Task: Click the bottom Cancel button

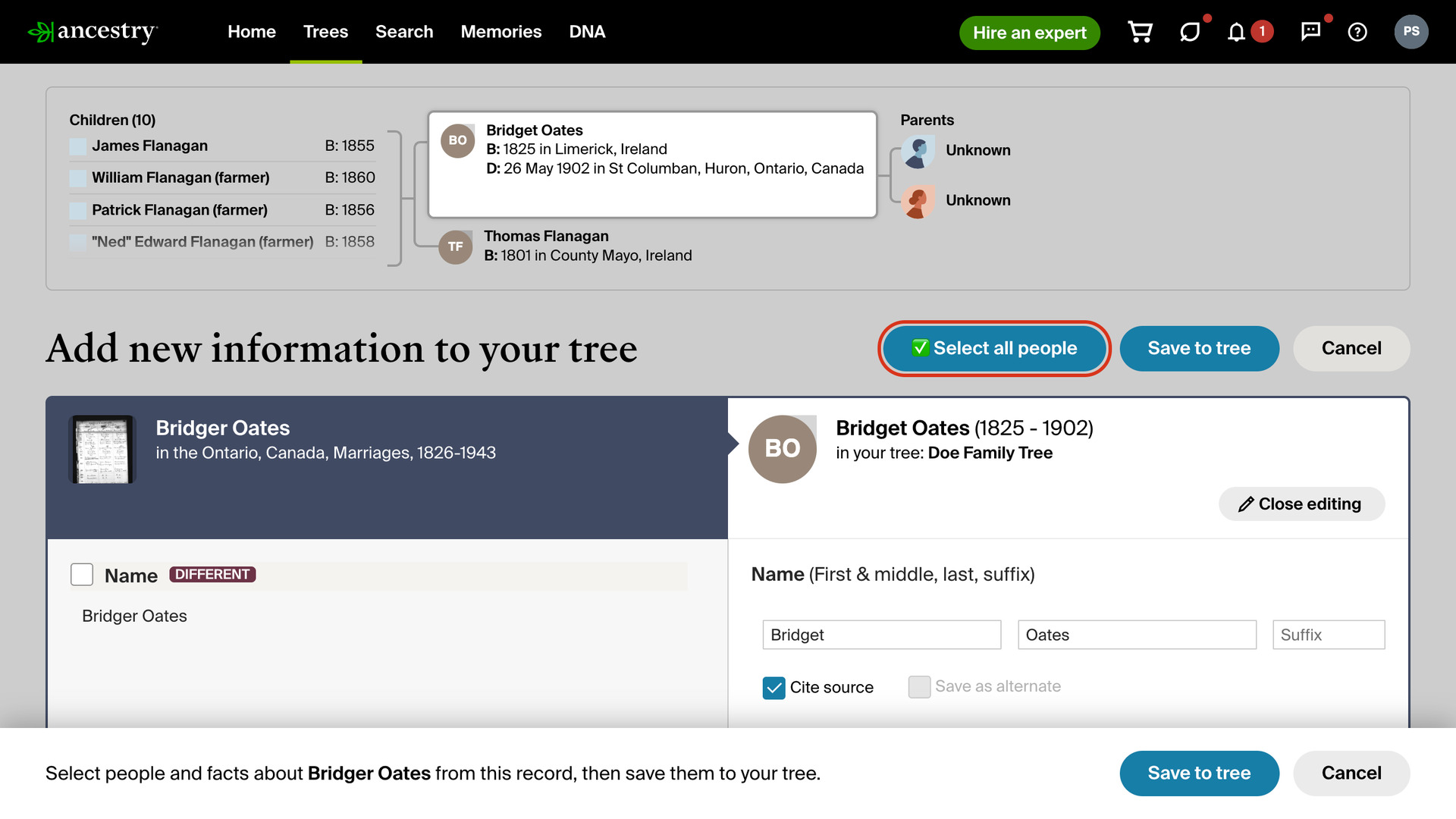Action: [x=1351, y=773]
